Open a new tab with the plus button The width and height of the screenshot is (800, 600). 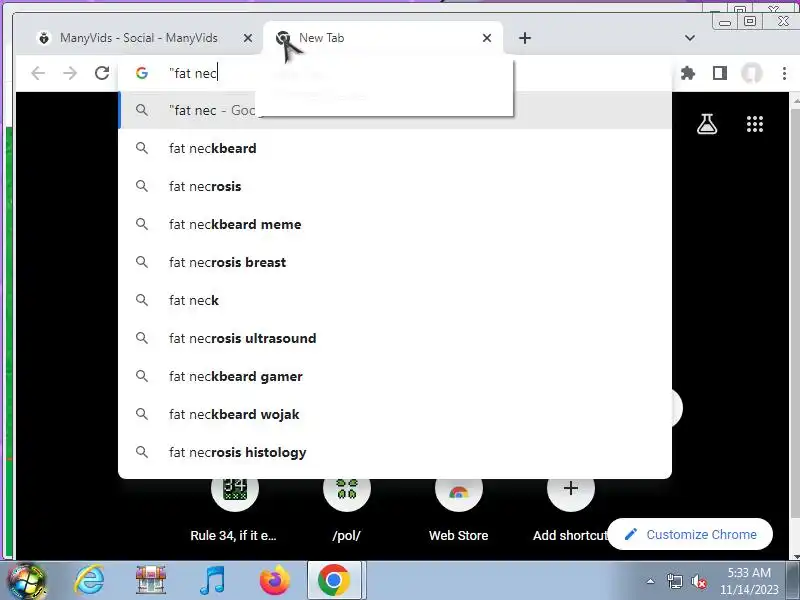pos(525,38)
